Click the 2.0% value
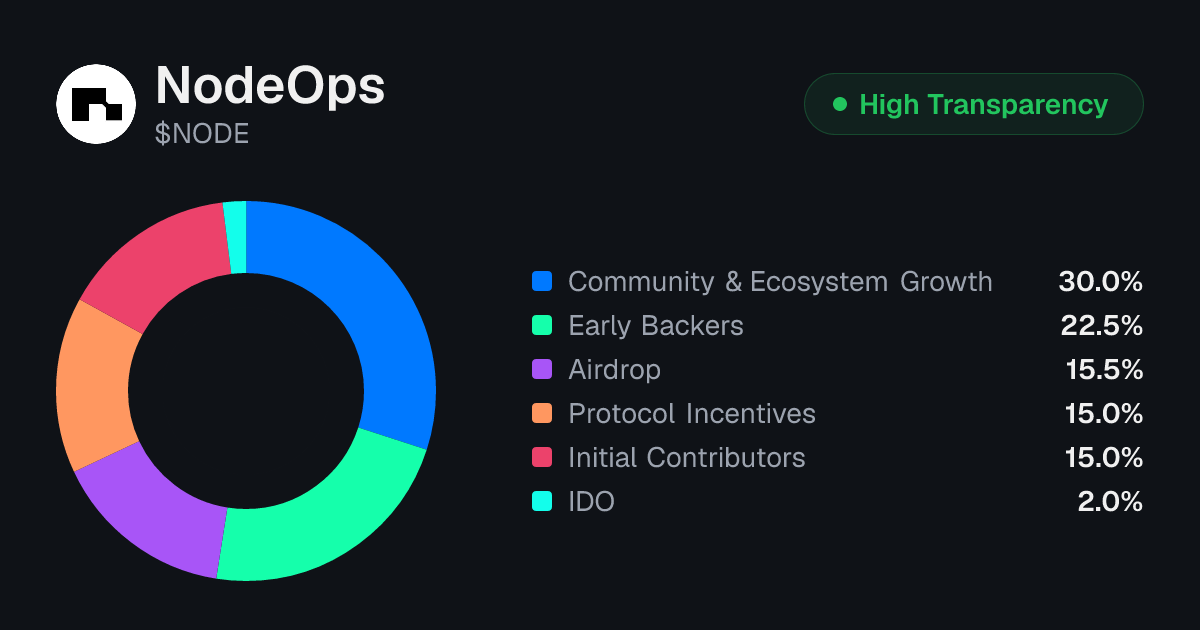The image size is (1200, 630). (x=1110, y=502)
